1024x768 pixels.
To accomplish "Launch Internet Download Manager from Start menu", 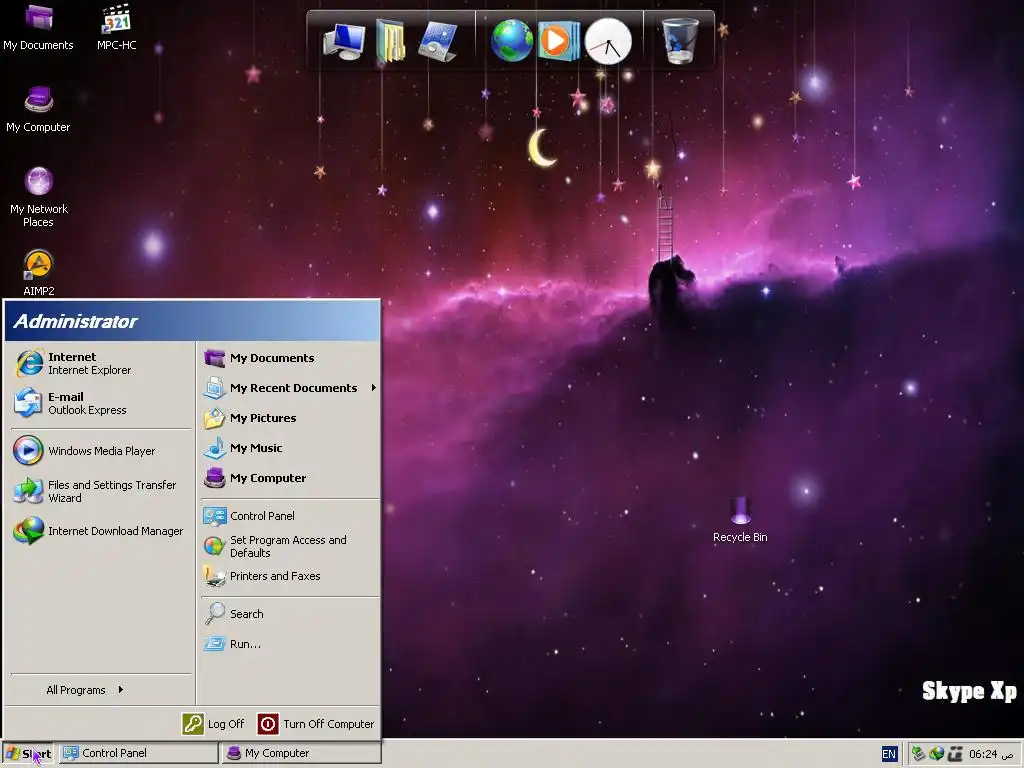I will click(x=101, y=531).
